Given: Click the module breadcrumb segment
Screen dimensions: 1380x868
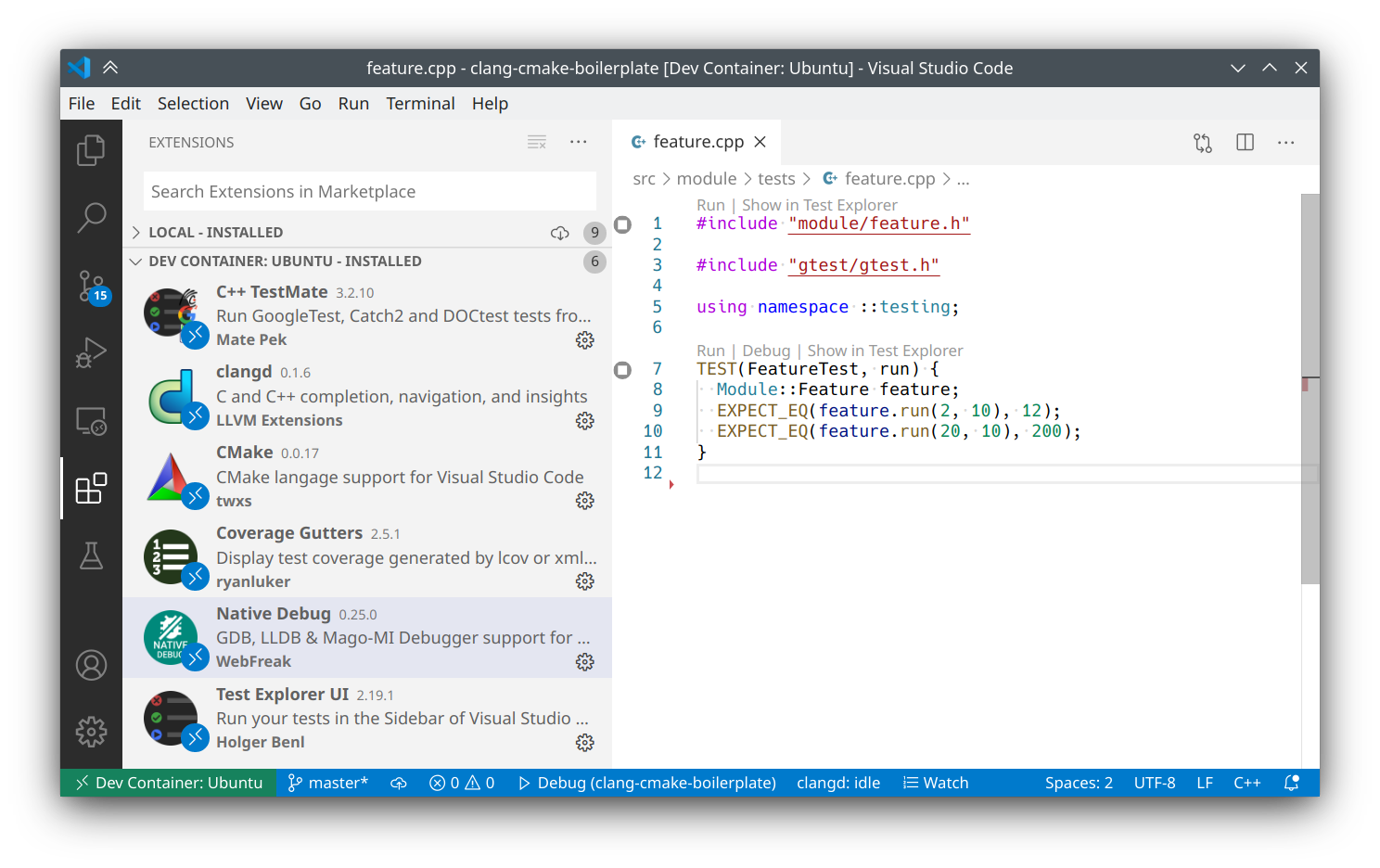Looking at the screenshot, I should point(707,179).
